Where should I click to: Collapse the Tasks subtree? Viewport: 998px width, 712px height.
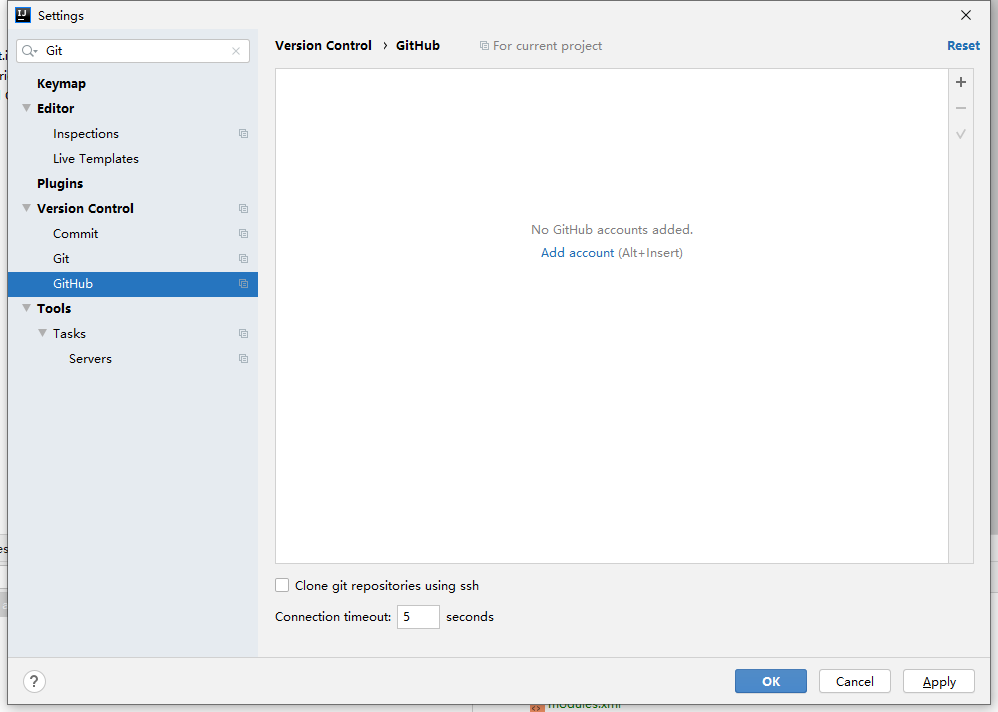[x=42, y=333]
